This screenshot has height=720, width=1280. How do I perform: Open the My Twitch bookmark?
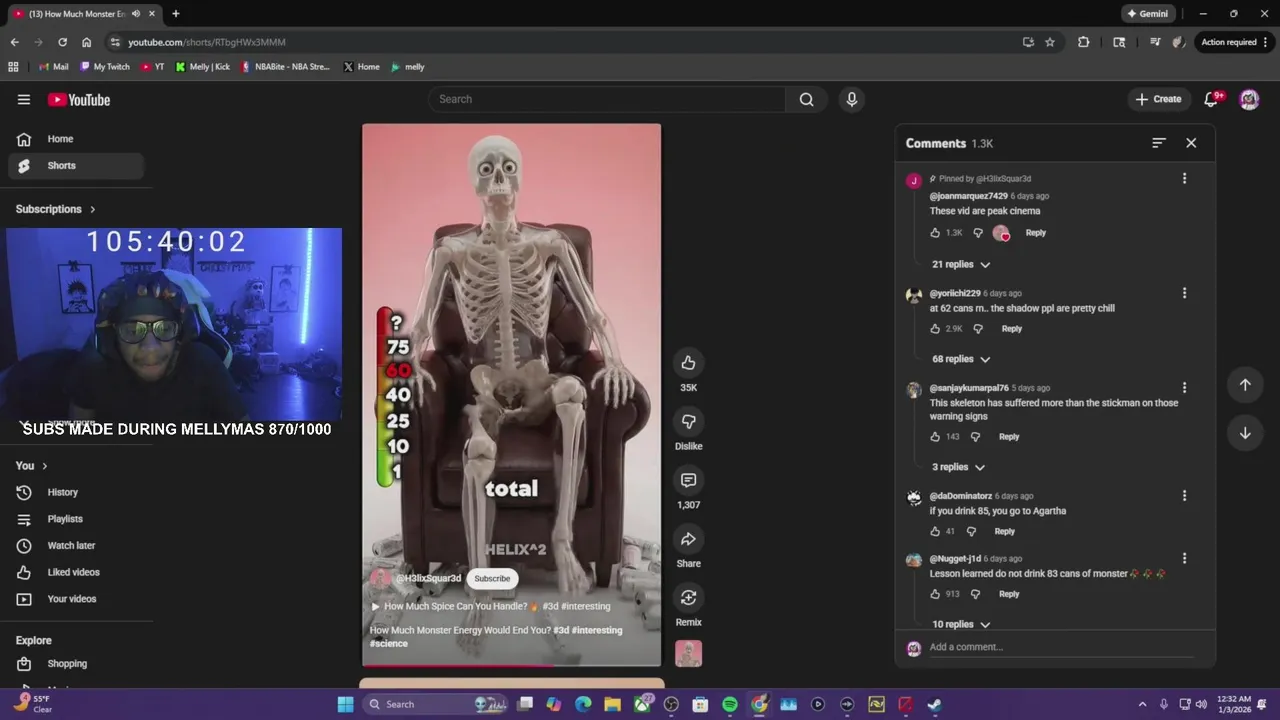coord(105,67)
